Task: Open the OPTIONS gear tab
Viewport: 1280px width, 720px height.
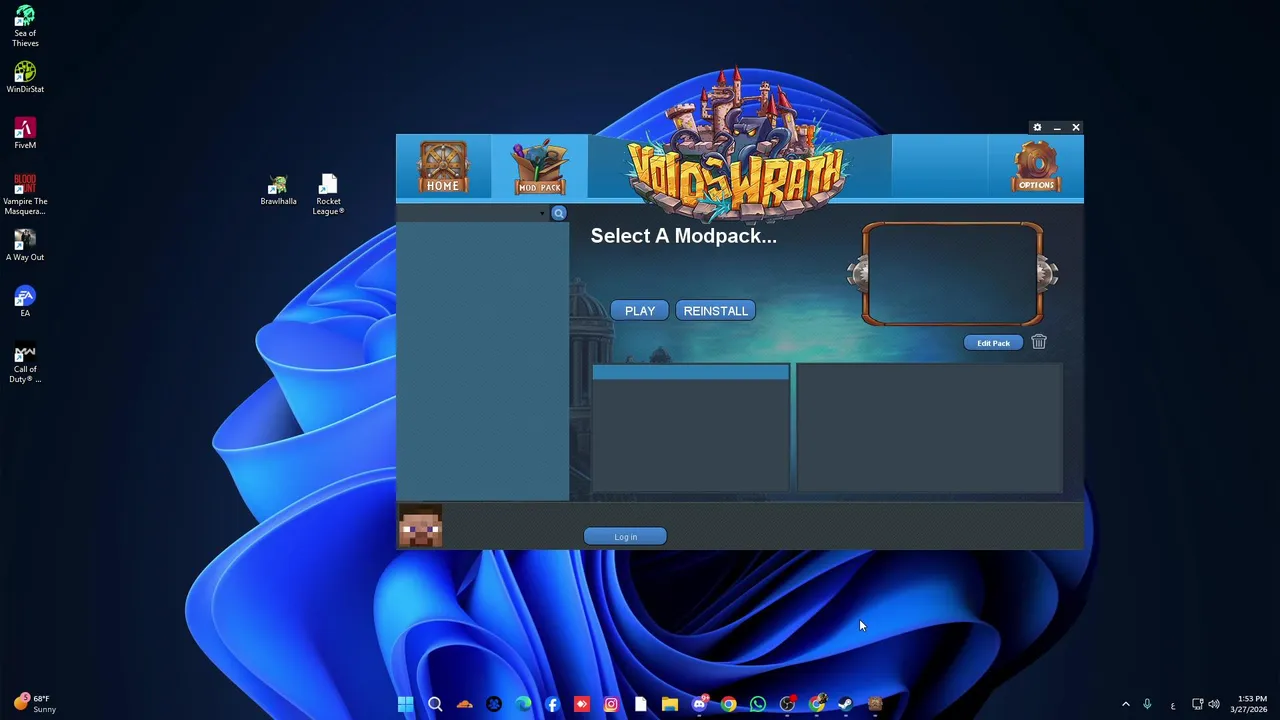Action: pyautogui.click(x=1036, y=167)
